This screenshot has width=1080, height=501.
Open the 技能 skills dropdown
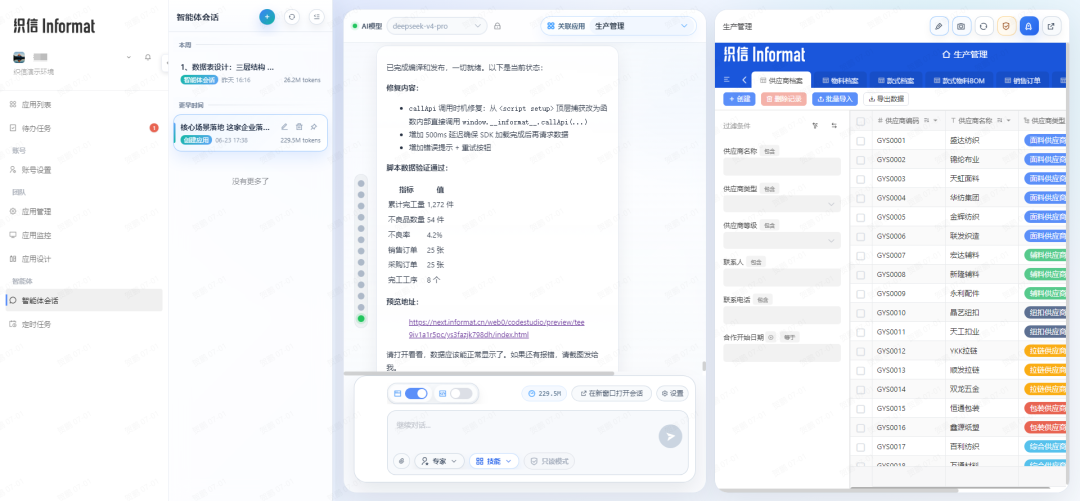[x=494, y=461]
